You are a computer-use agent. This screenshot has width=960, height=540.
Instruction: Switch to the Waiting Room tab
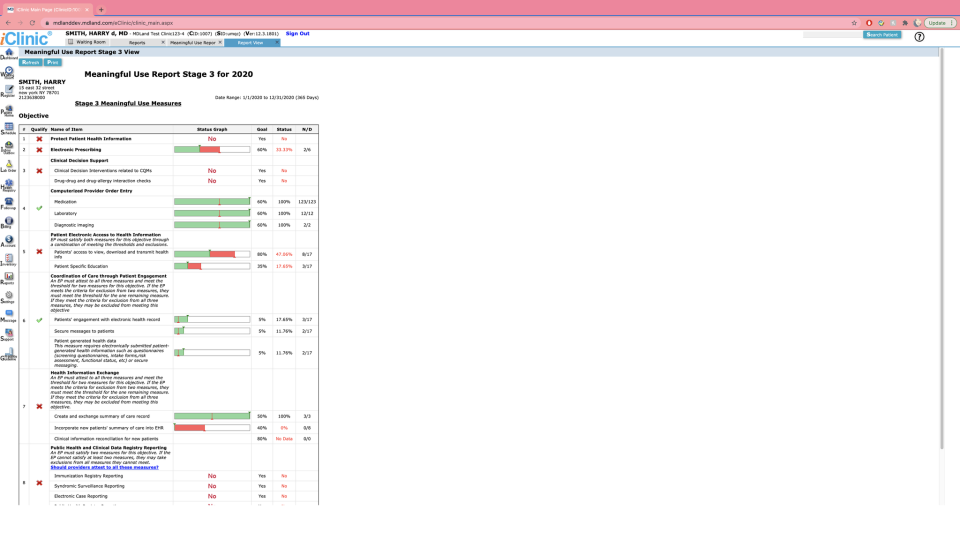coord(88,42)
